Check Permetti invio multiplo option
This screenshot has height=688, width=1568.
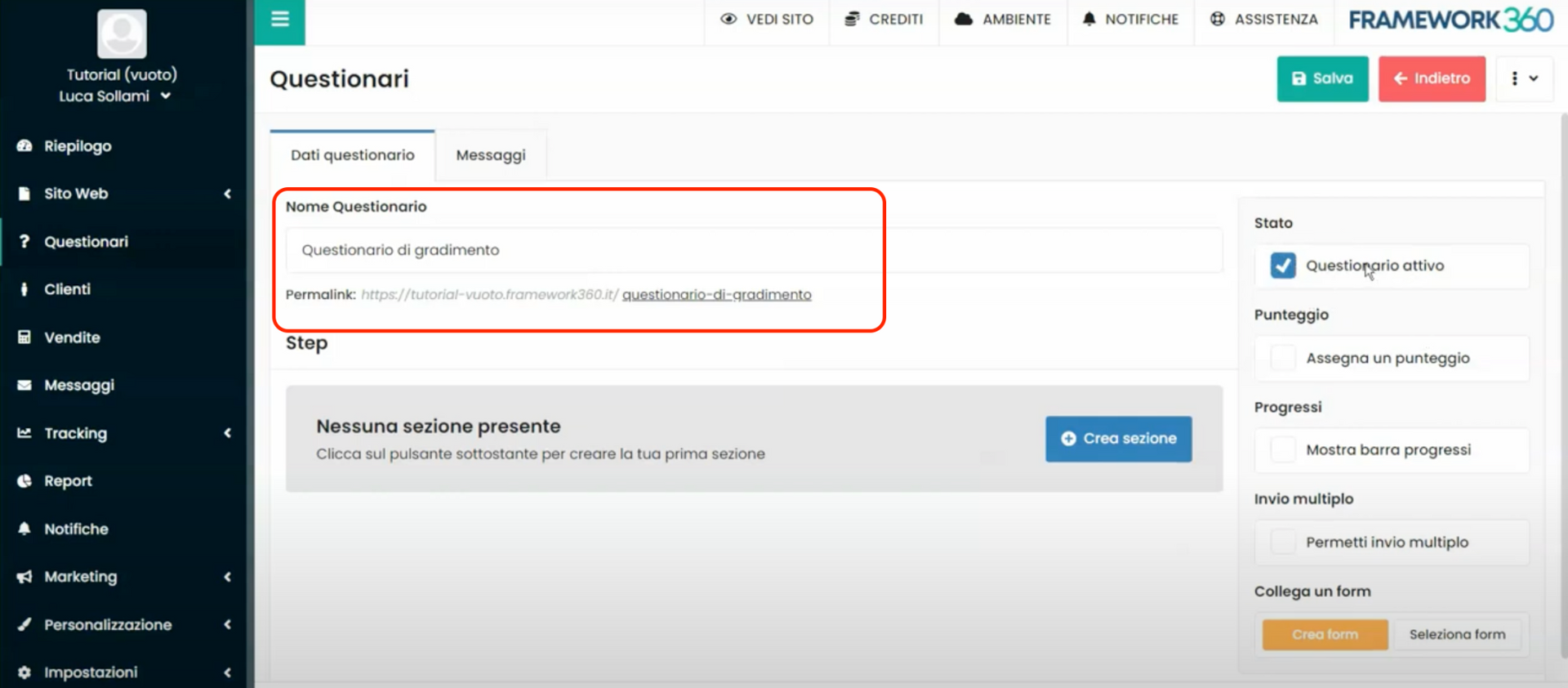click(x=1282, y=542)
